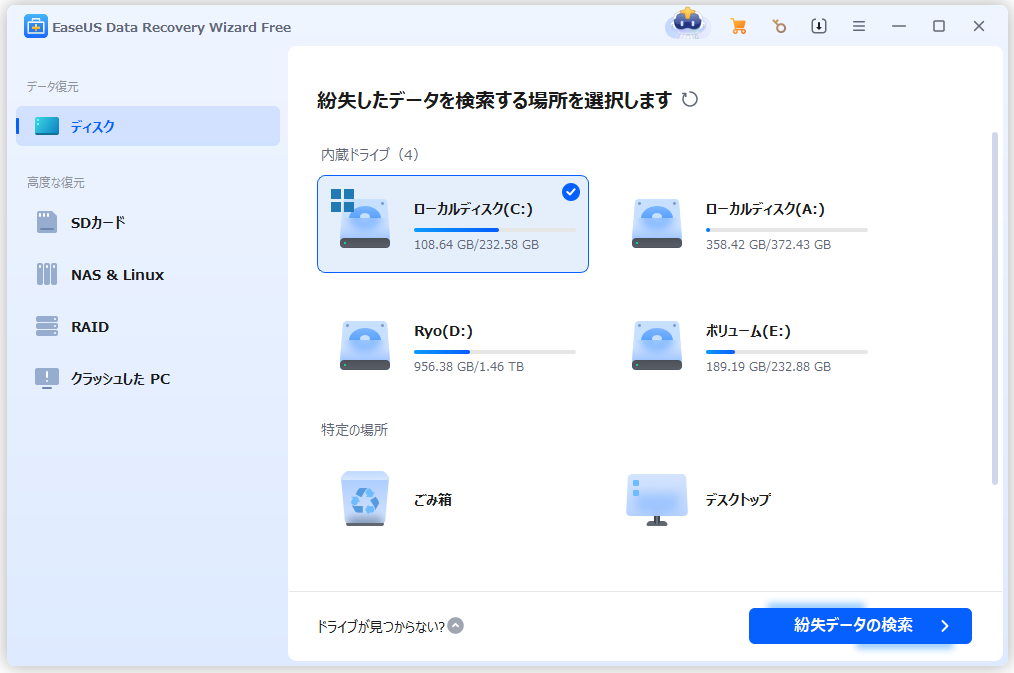This screenshot has height=673, width=1014.
Task: Open recovered files via download icon
Action: [x=818, y=26]
